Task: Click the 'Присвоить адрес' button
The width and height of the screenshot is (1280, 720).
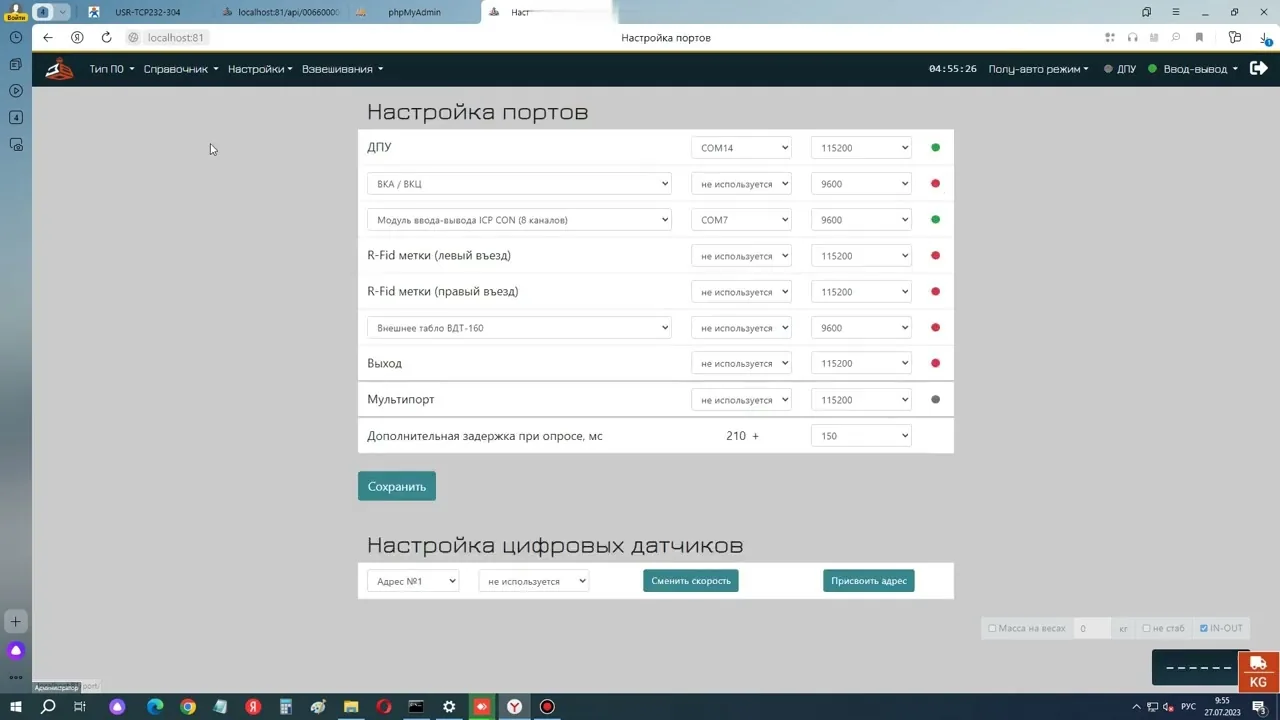Action: (869, 581)
